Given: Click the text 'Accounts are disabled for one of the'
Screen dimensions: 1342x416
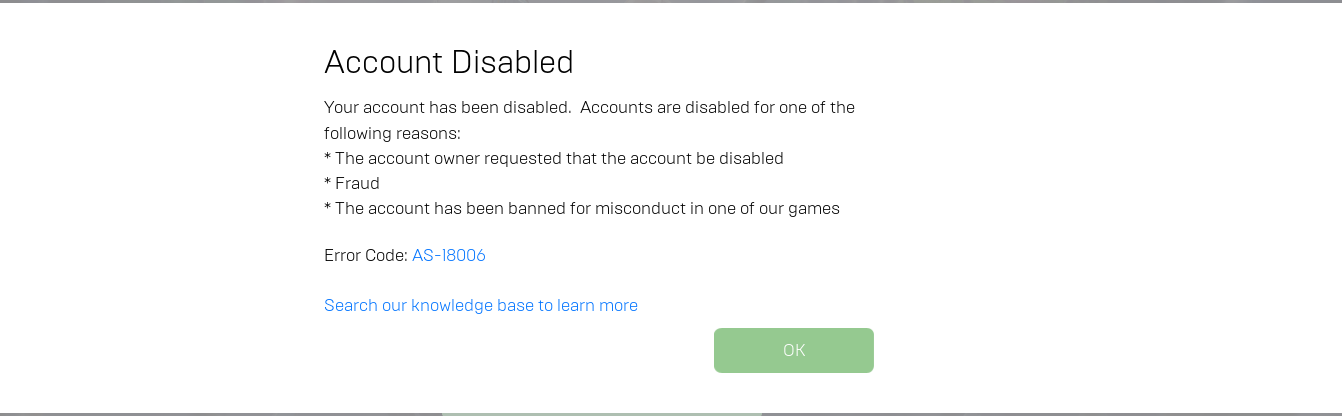Looking at the screenshot, I should coord(717,107).
